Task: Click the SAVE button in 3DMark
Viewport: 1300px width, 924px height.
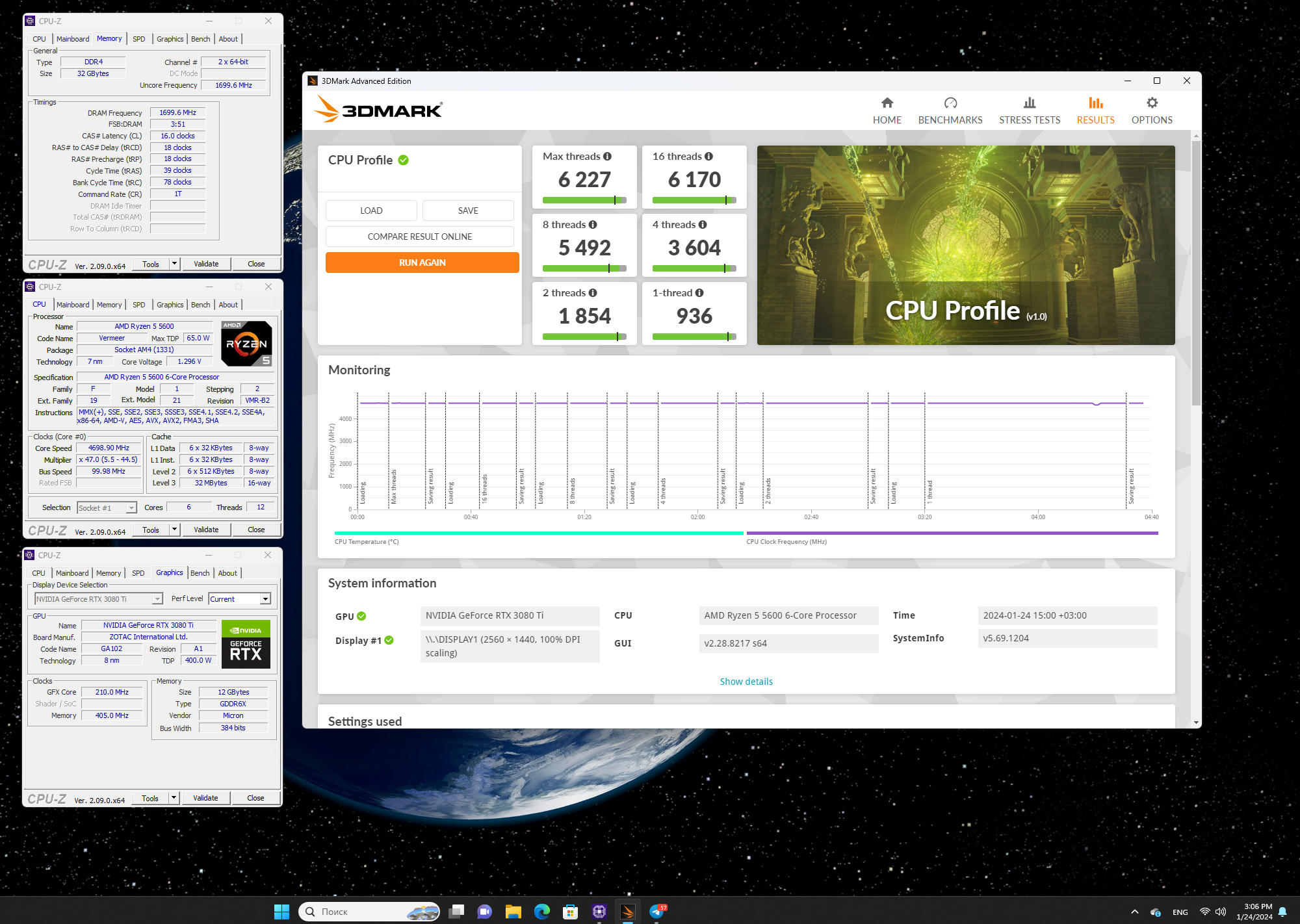Action: 468,211
